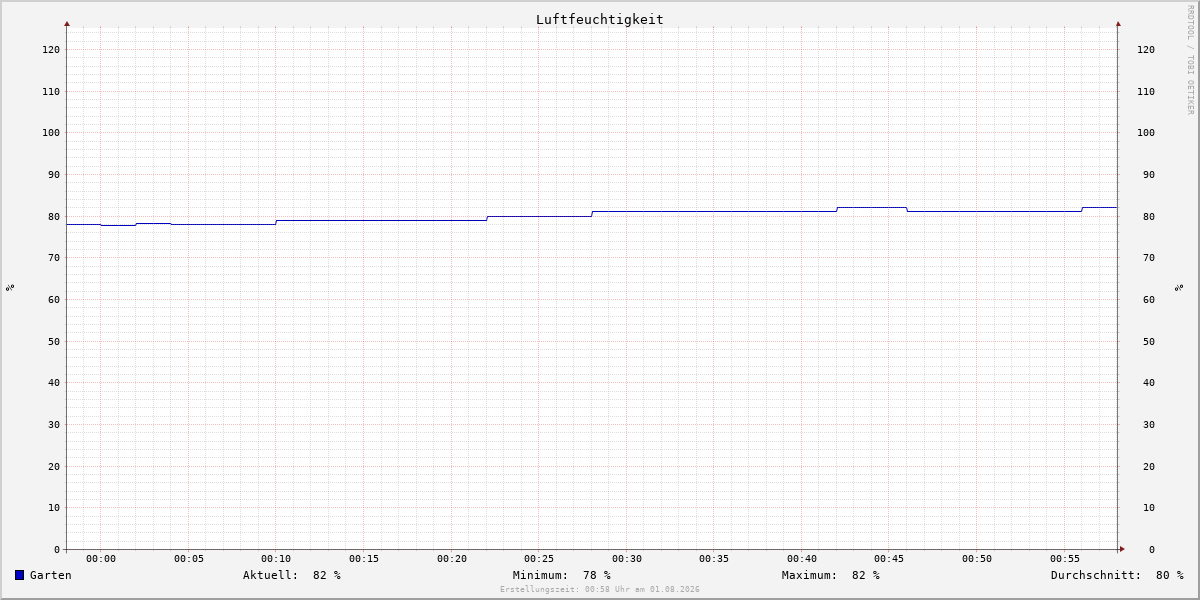Click the 100 label on left axis
The height and width of the screenshot is (600, 1200).
tap(51, 132)
